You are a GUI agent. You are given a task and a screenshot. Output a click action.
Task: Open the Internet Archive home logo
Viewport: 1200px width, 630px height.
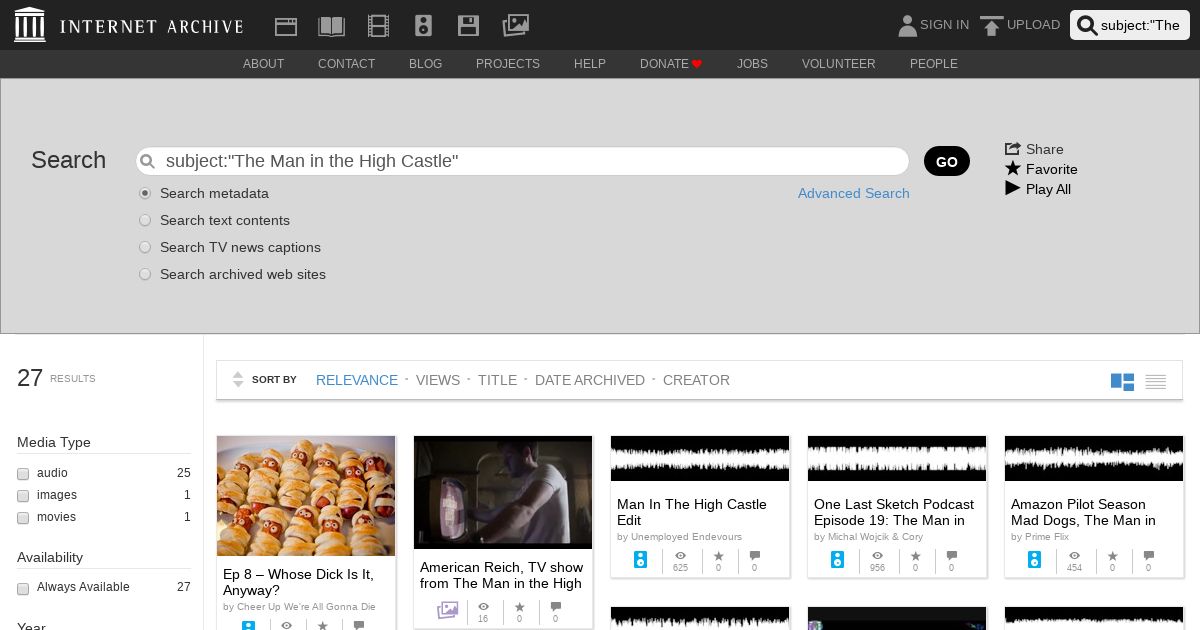(x=129, y=25)
